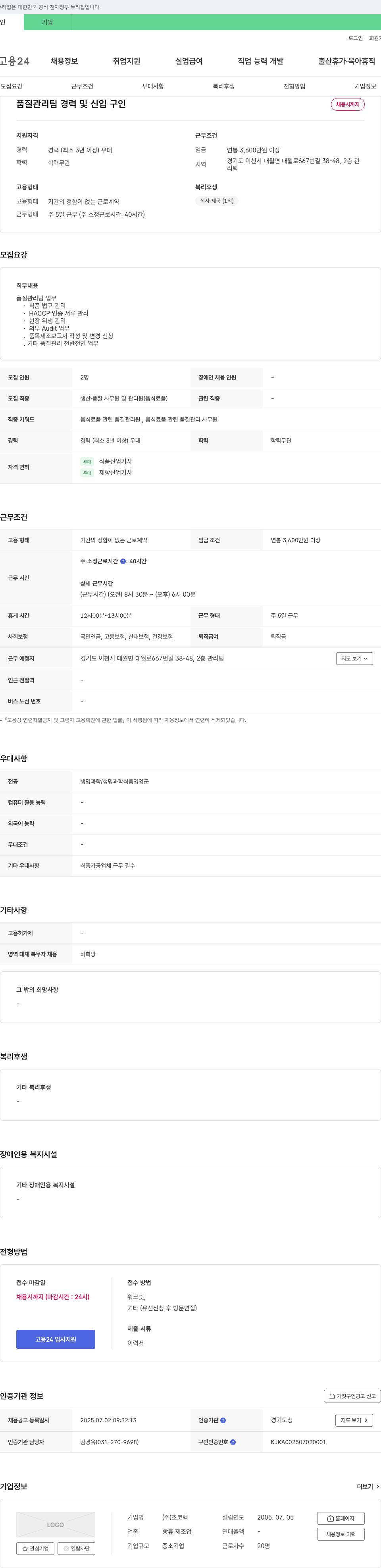The height and width of the screenshot is (1568, 381).
Task: Report false ad via 거짓구인광고 신고
Action: click(352, 1396)
